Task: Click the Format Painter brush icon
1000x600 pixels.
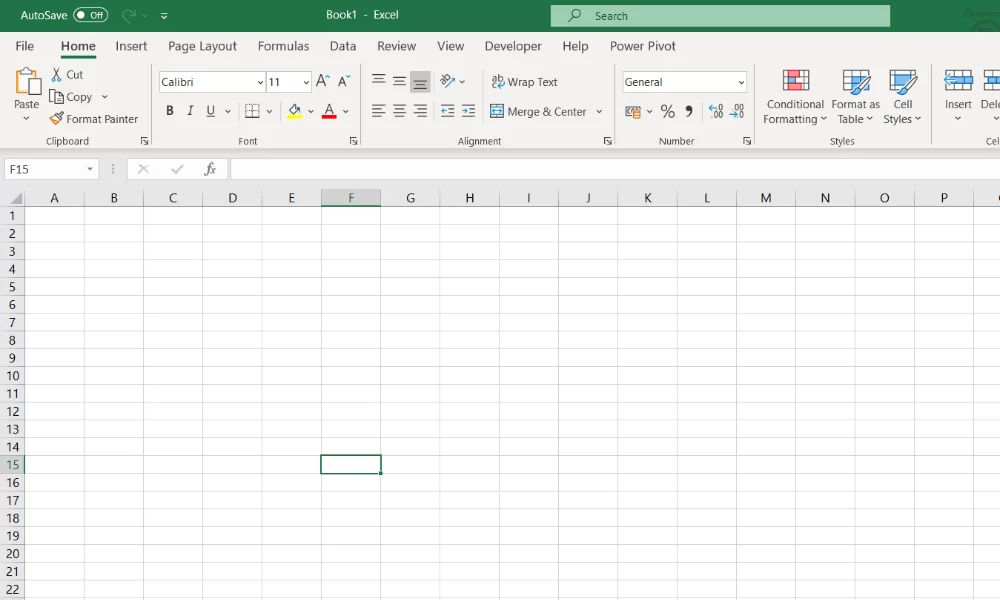Action: [x=56, y=119]
